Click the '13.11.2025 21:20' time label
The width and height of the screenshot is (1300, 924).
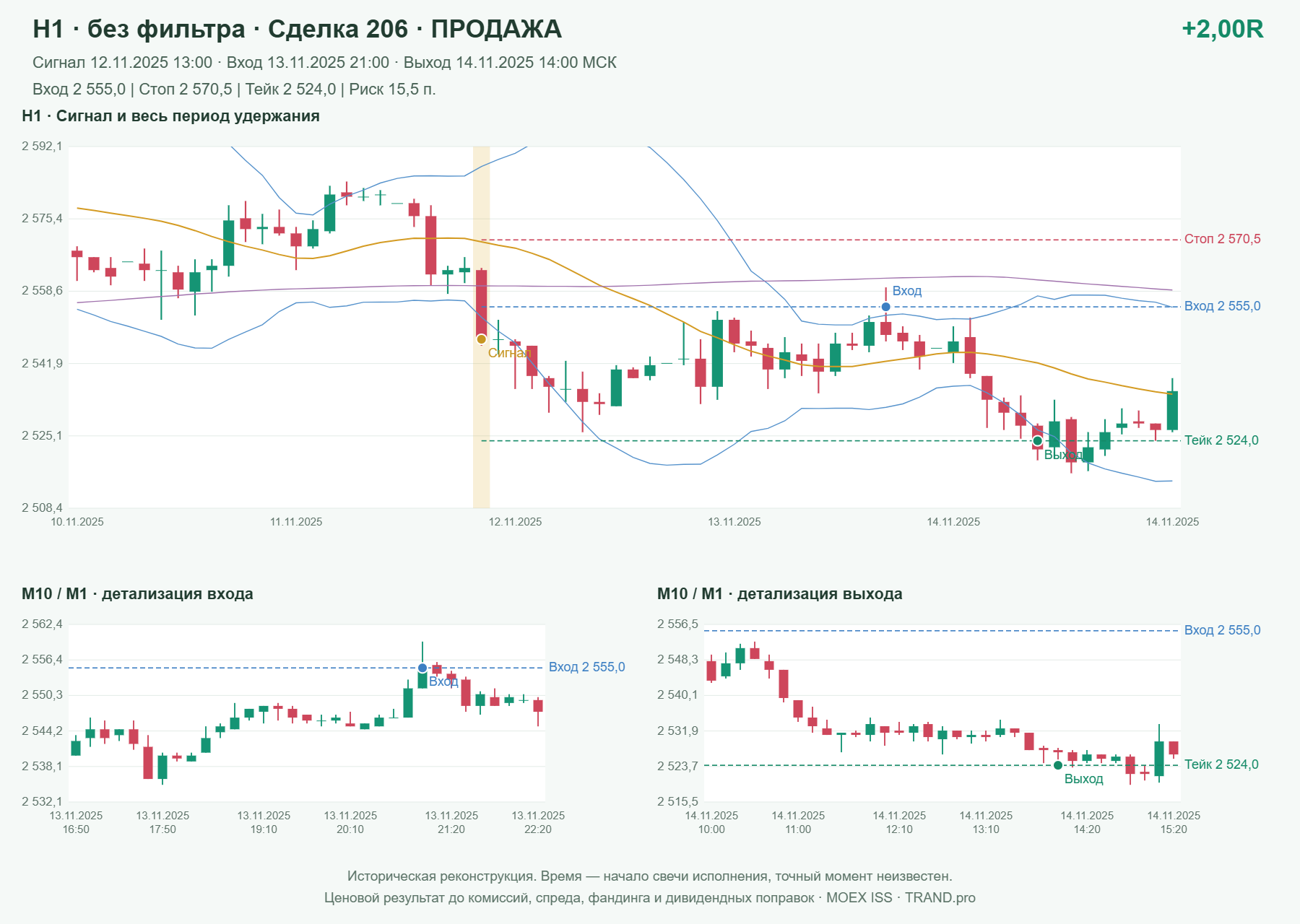[451, 822]
